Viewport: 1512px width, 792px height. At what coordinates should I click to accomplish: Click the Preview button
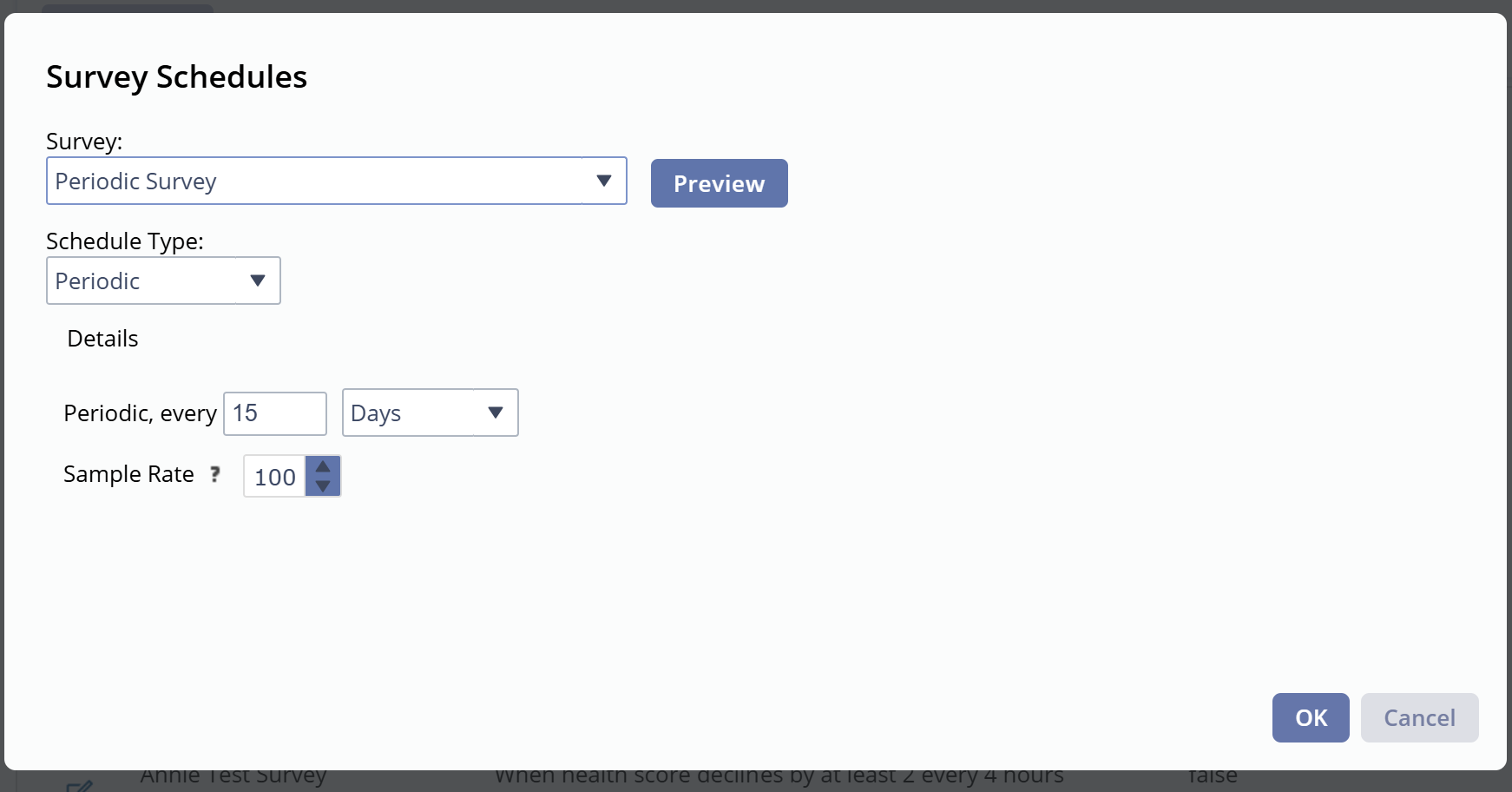click(x=719, y=183)
